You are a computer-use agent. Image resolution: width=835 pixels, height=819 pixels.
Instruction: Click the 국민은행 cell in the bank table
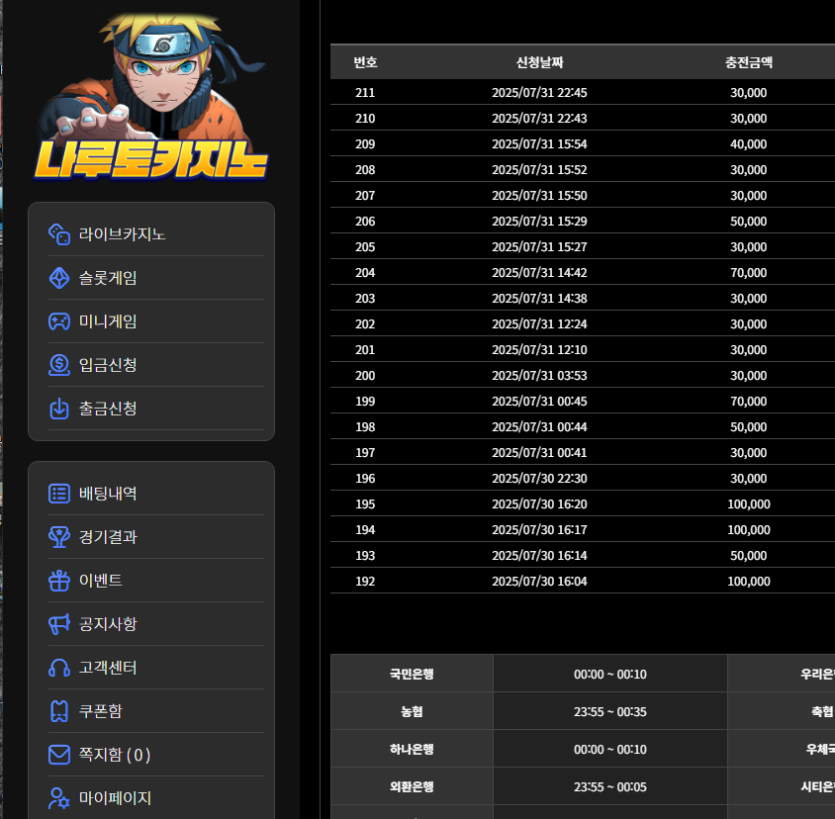pos(411,674)
